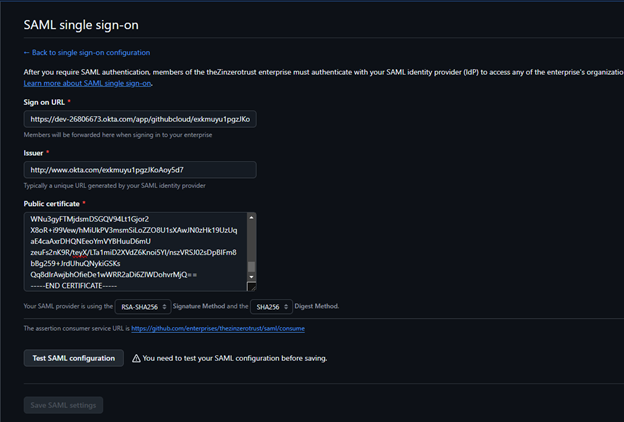The width and height of the screenshot is (624, 422).
Task: Click the 'WNu3gyFTMjdsmDSGQV94Lt1Gjor2' certificate line
Action: coord(90,219)
